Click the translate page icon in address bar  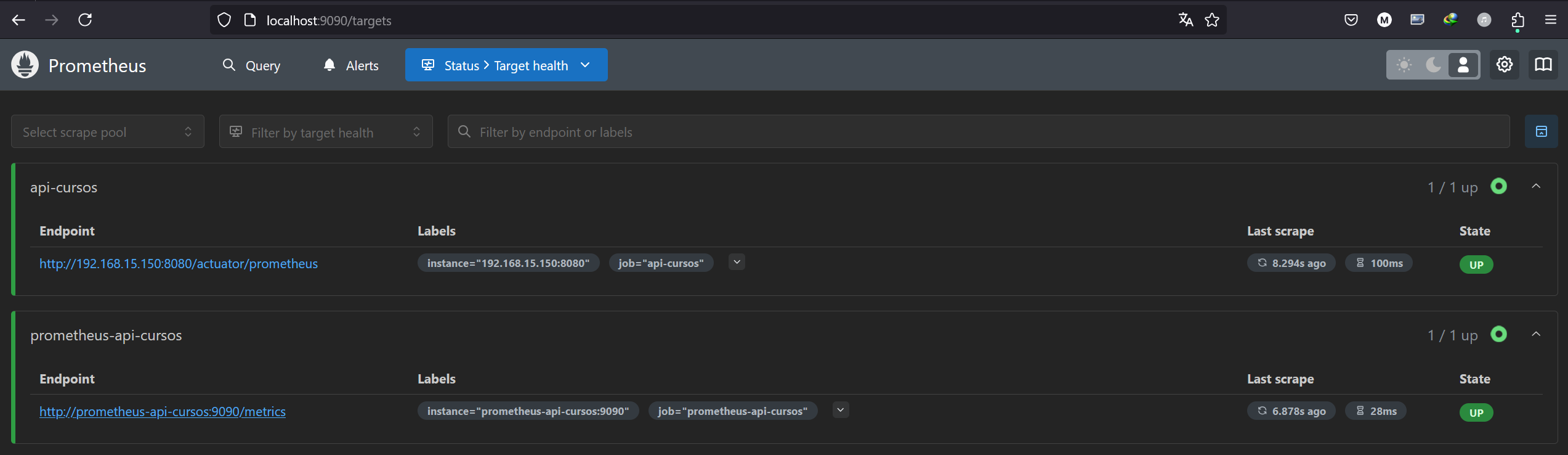(1186, 20)
